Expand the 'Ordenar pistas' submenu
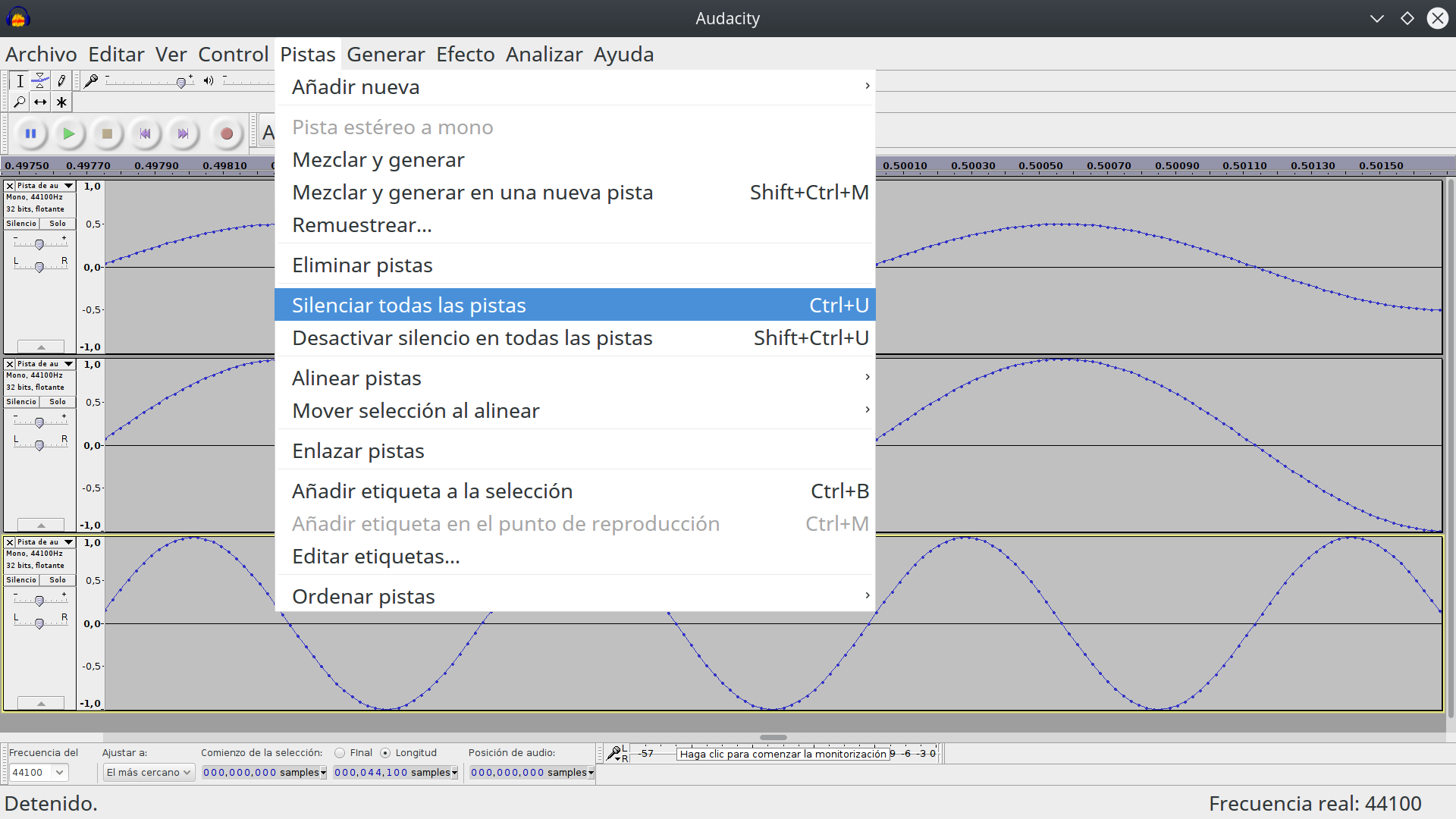The width and height of the screenshot is (1456, 819). (x=575, y=597)
